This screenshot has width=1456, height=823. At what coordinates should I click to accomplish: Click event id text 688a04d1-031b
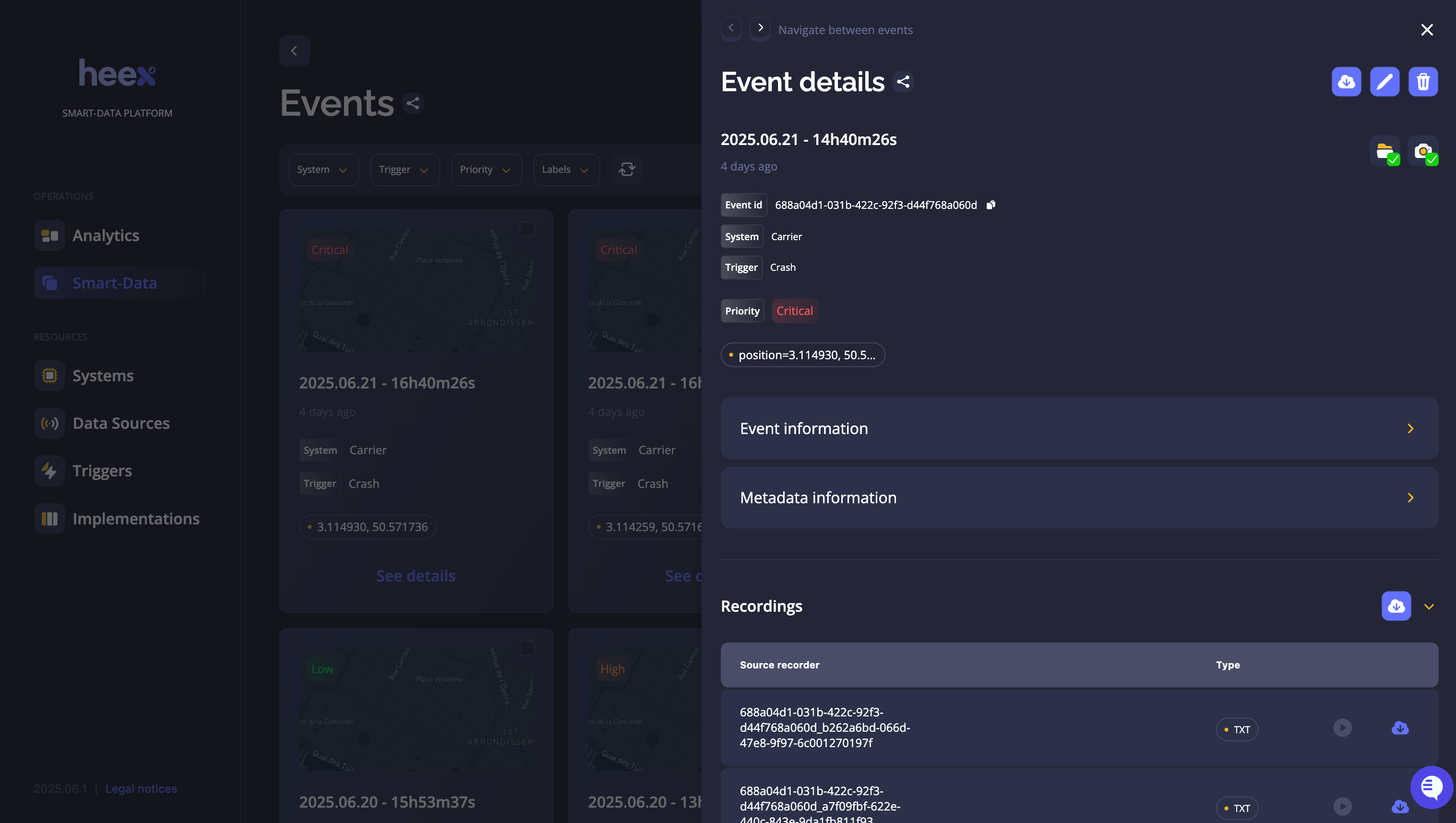(x=875, y=205)
